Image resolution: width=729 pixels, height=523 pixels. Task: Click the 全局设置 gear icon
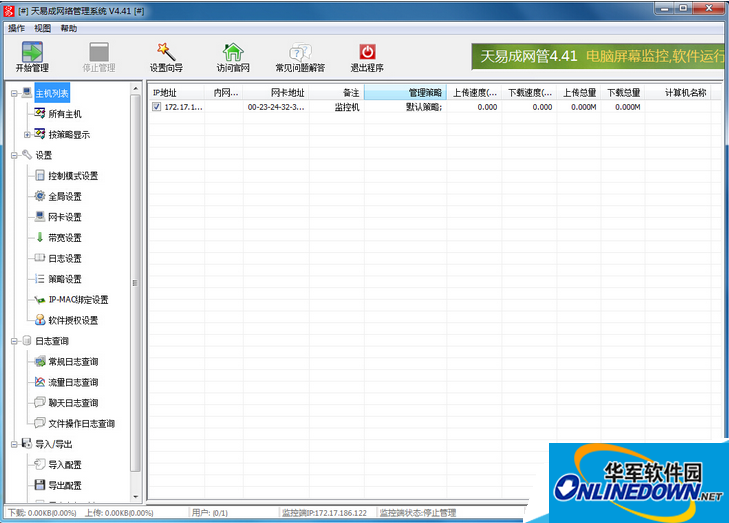40,196
